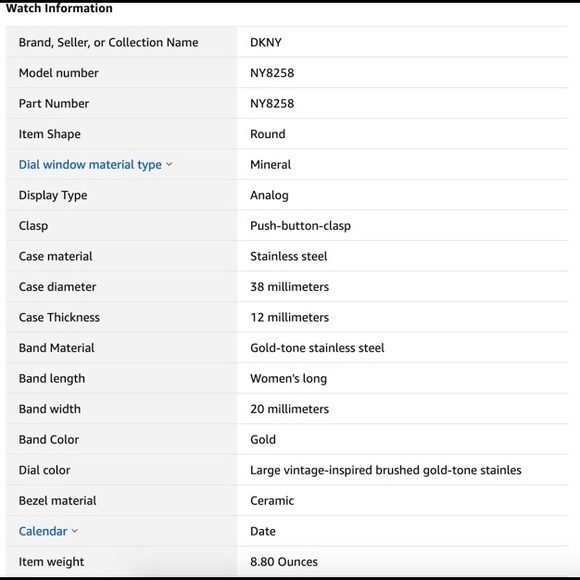The image size is (580, 580).
Task: Select the DKNY brand value
Action: tap(266, 43)
